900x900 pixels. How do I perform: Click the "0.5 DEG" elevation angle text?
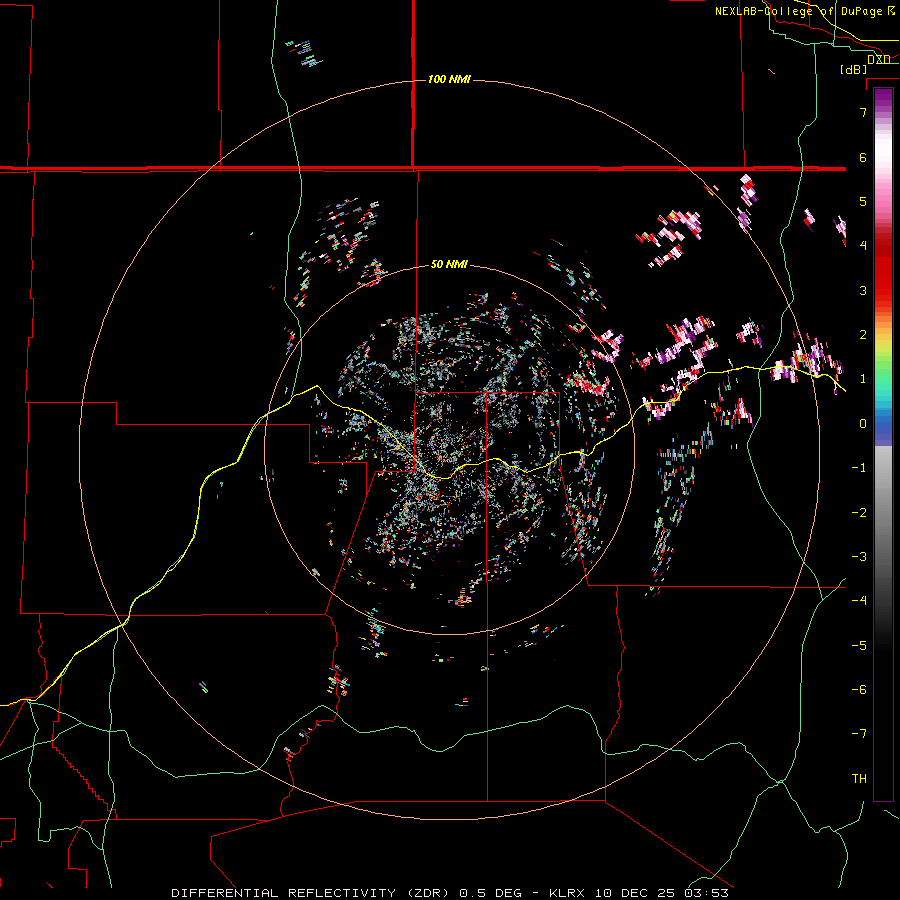(491, 893)
